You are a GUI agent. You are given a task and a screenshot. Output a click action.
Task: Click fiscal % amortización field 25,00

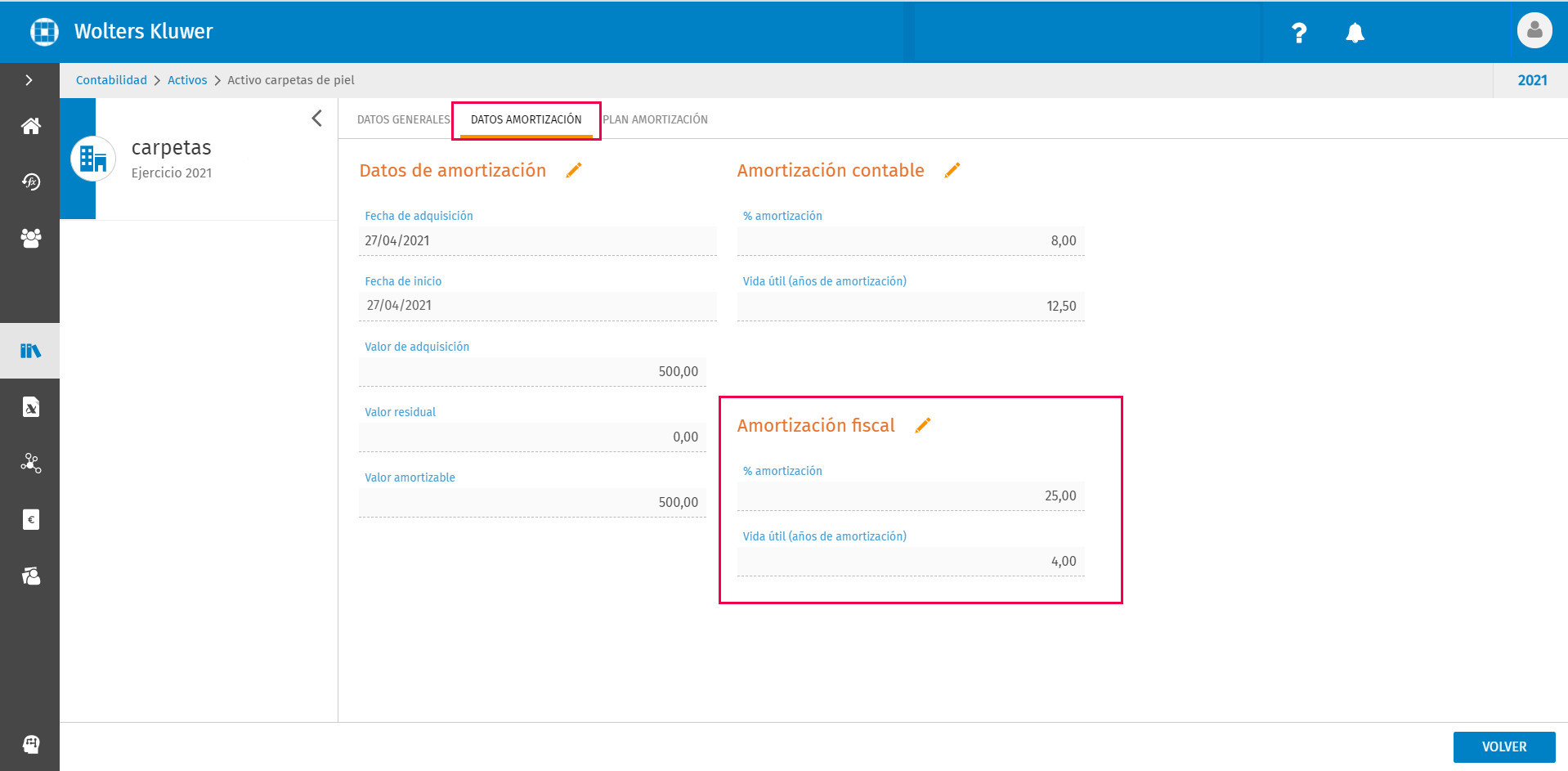(911, 495)
